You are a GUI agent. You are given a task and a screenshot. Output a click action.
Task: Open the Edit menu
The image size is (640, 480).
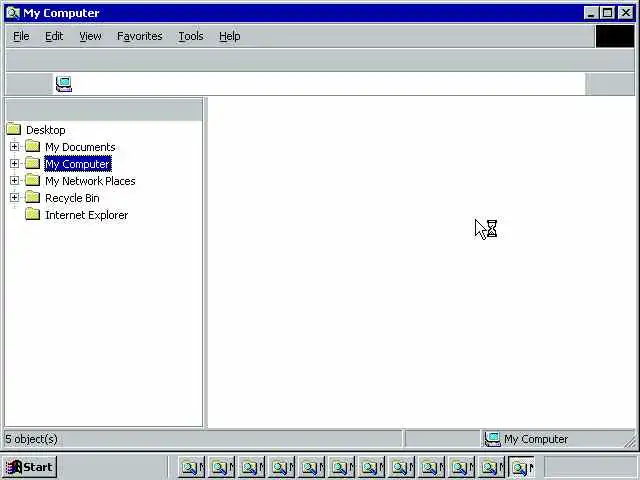pos(54,36)
